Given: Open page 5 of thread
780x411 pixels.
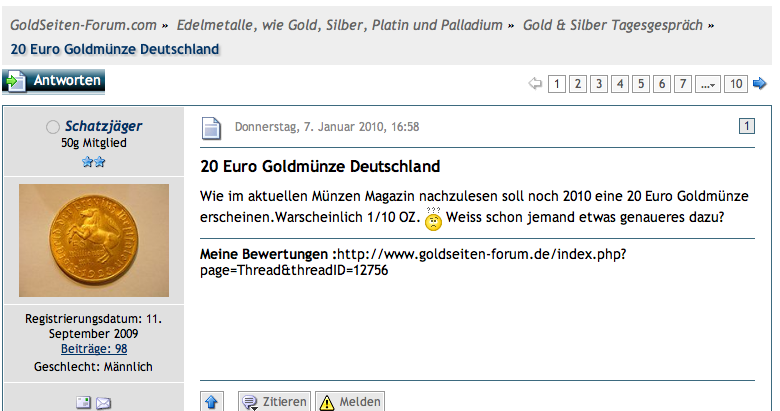Looking at the screenshot, I should coord(641,84).
